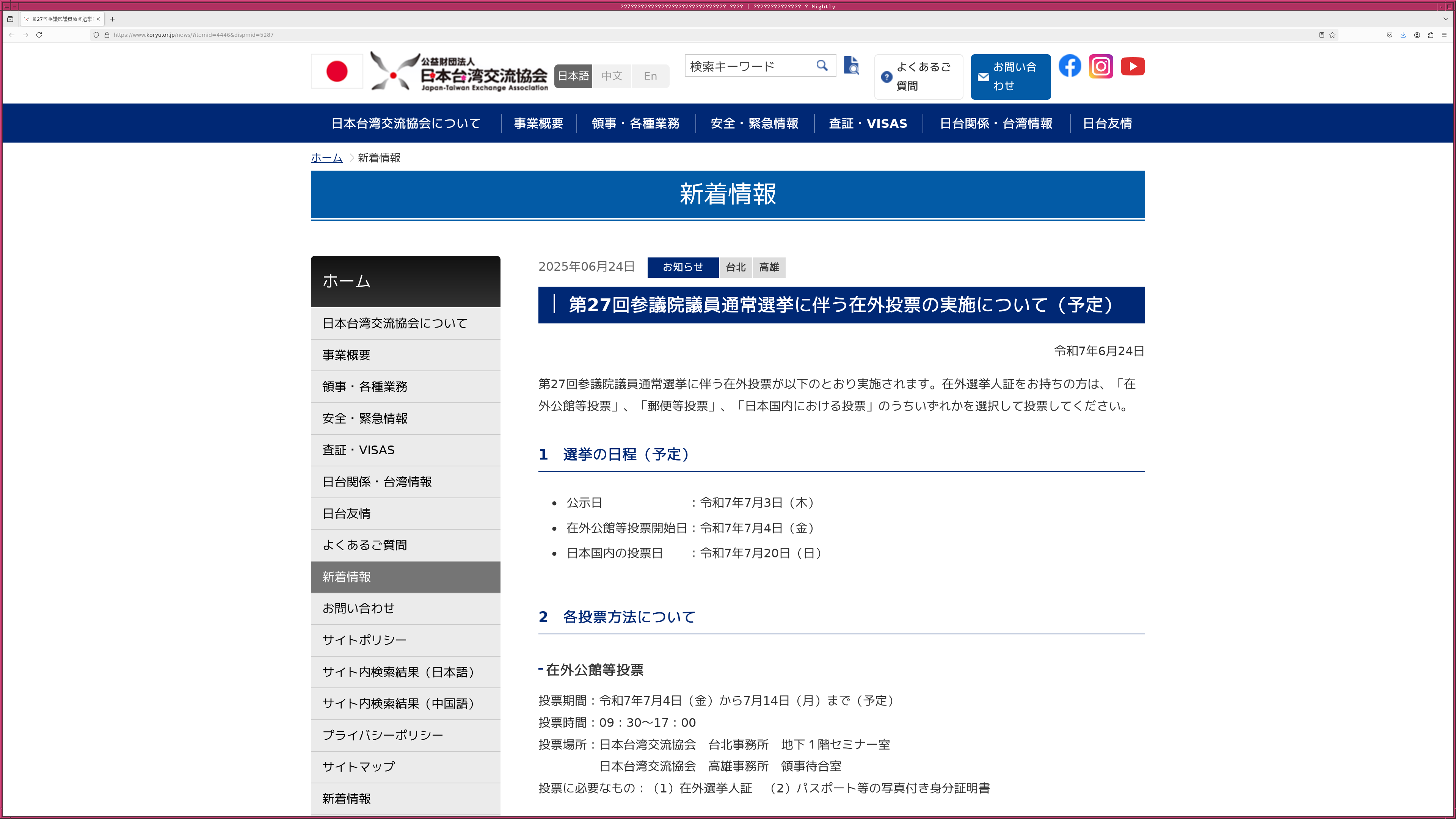This screenshot has height=819, width=1456.
Task: Open 査証・VISAS navigation menu
Action: (868, 123)
